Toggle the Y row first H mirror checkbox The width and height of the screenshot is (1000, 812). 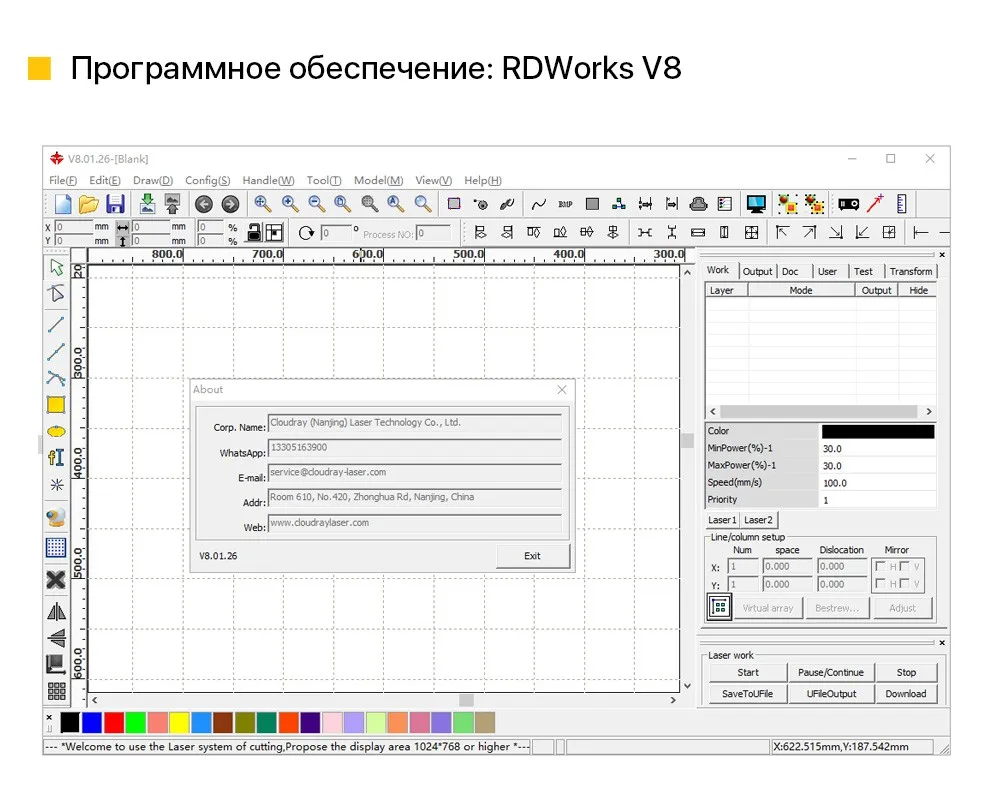880,583
